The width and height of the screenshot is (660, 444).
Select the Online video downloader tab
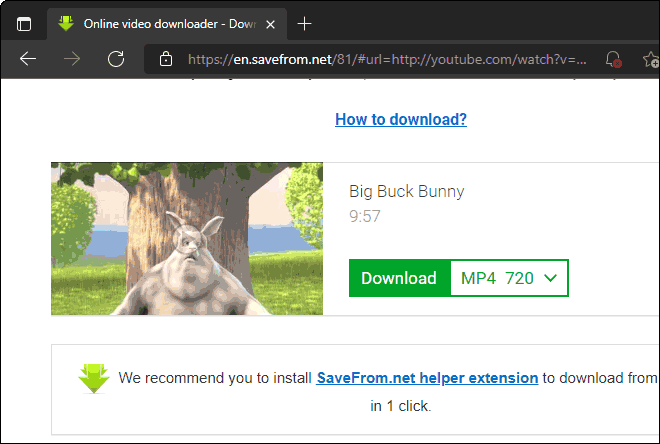coord(167,24)
